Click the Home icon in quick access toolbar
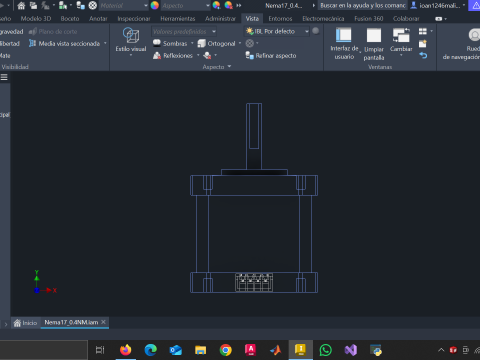480x360 pixels. coord(21,5)
